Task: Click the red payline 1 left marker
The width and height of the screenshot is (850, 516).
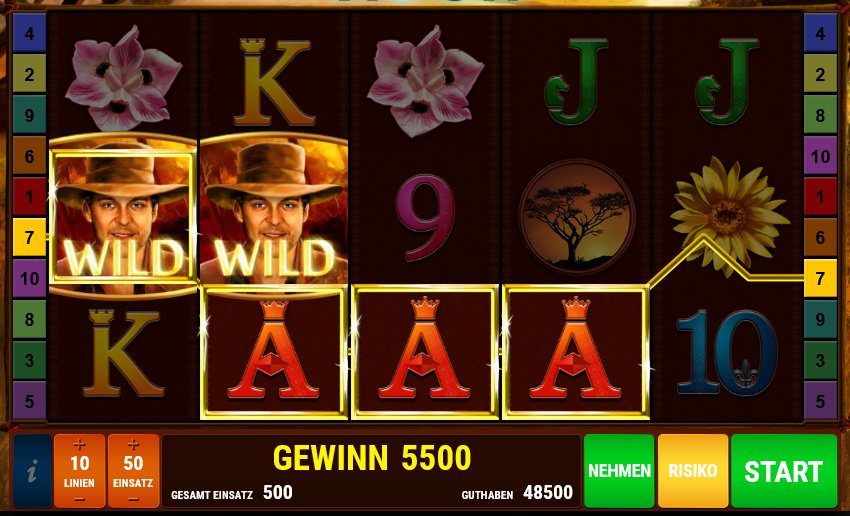Action: coord(29,197)
